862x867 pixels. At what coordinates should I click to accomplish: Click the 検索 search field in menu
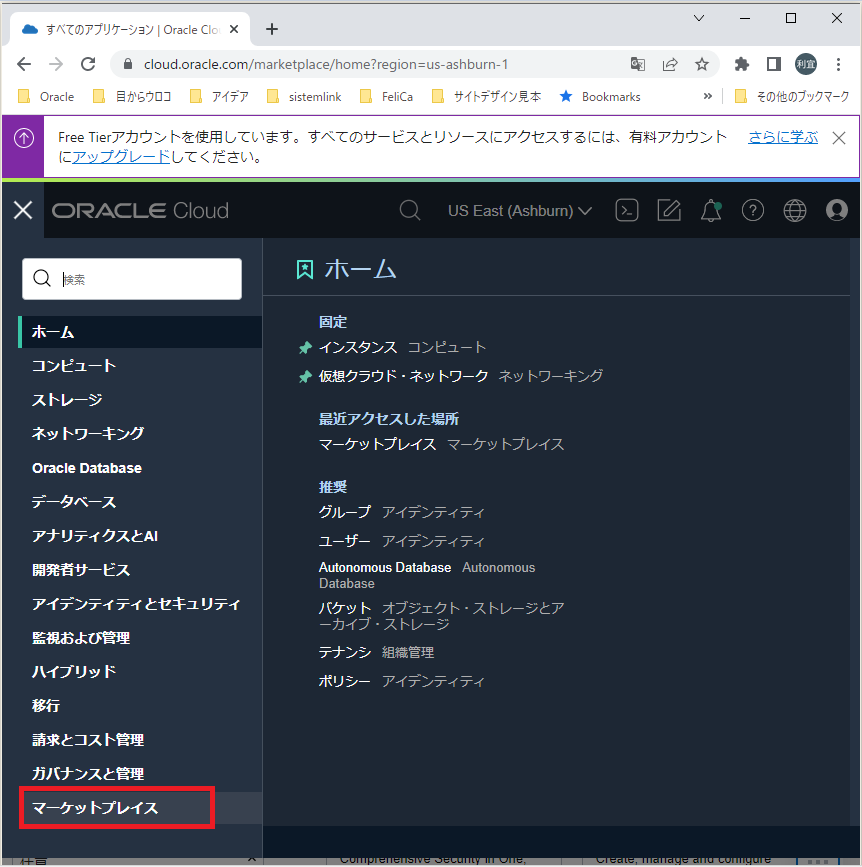tap(132, 279)
